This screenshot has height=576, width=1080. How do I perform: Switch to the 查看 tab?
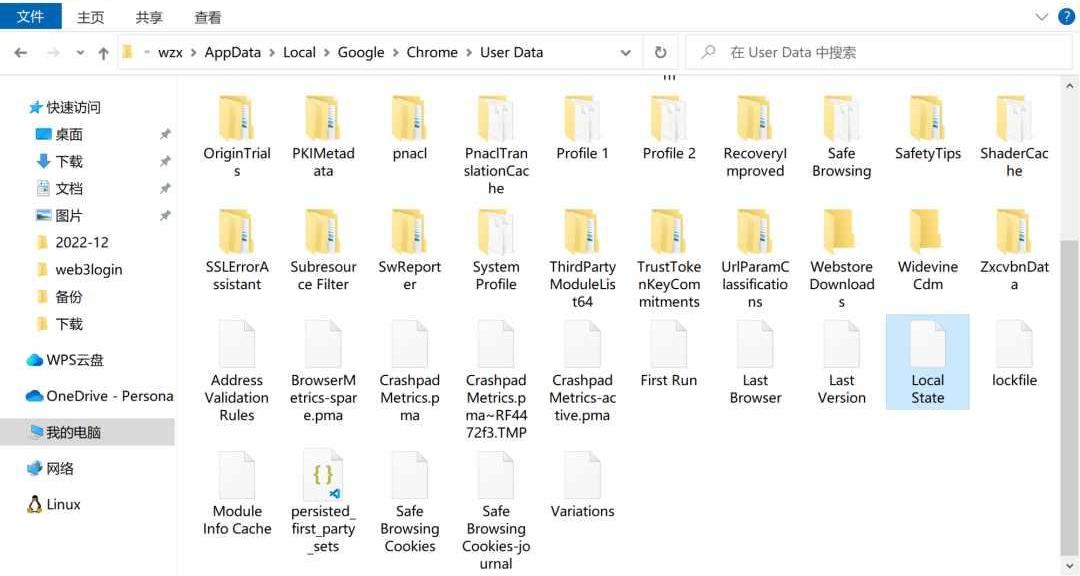(x=208, y=17)
